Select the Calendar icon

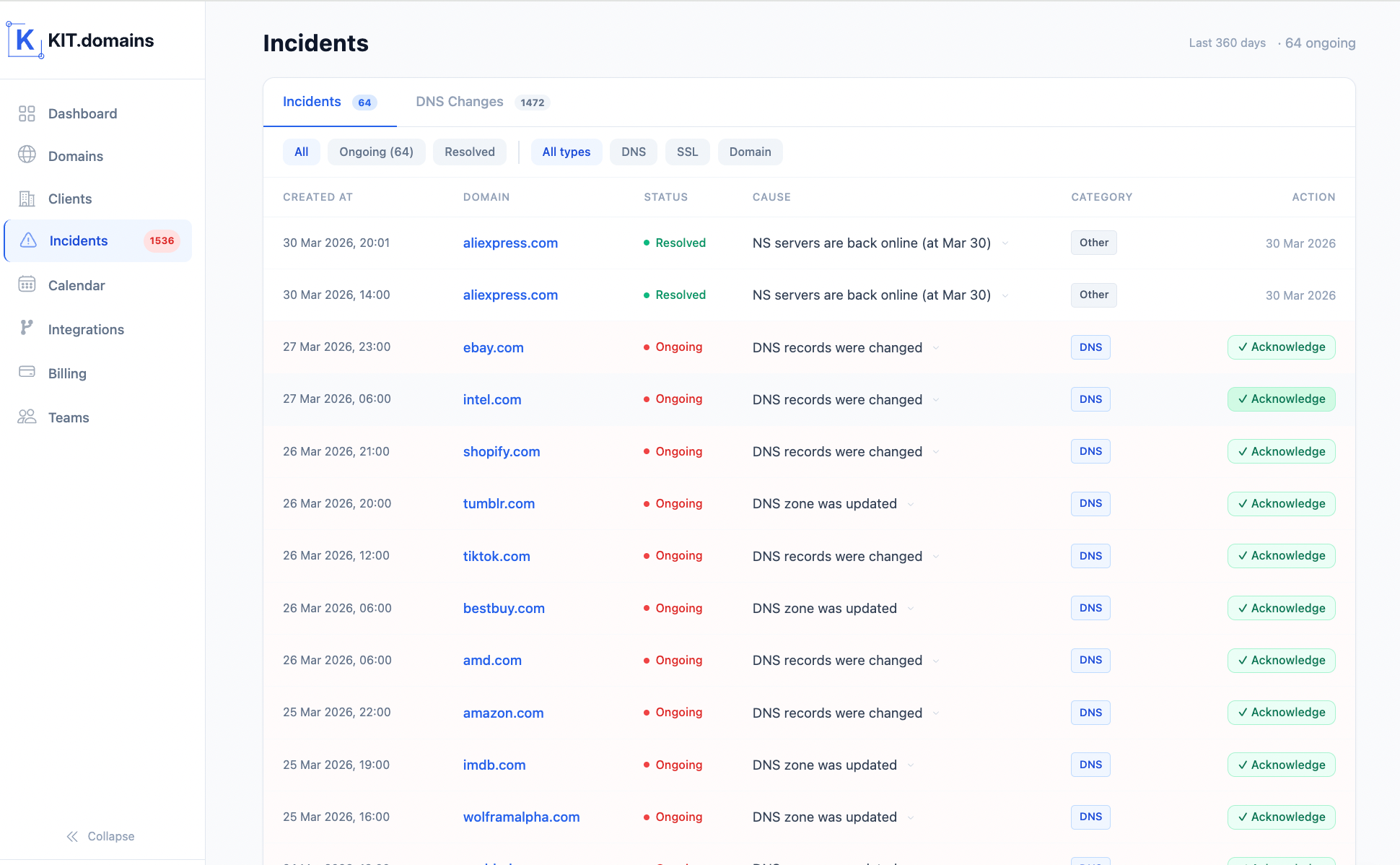point(27,284)
